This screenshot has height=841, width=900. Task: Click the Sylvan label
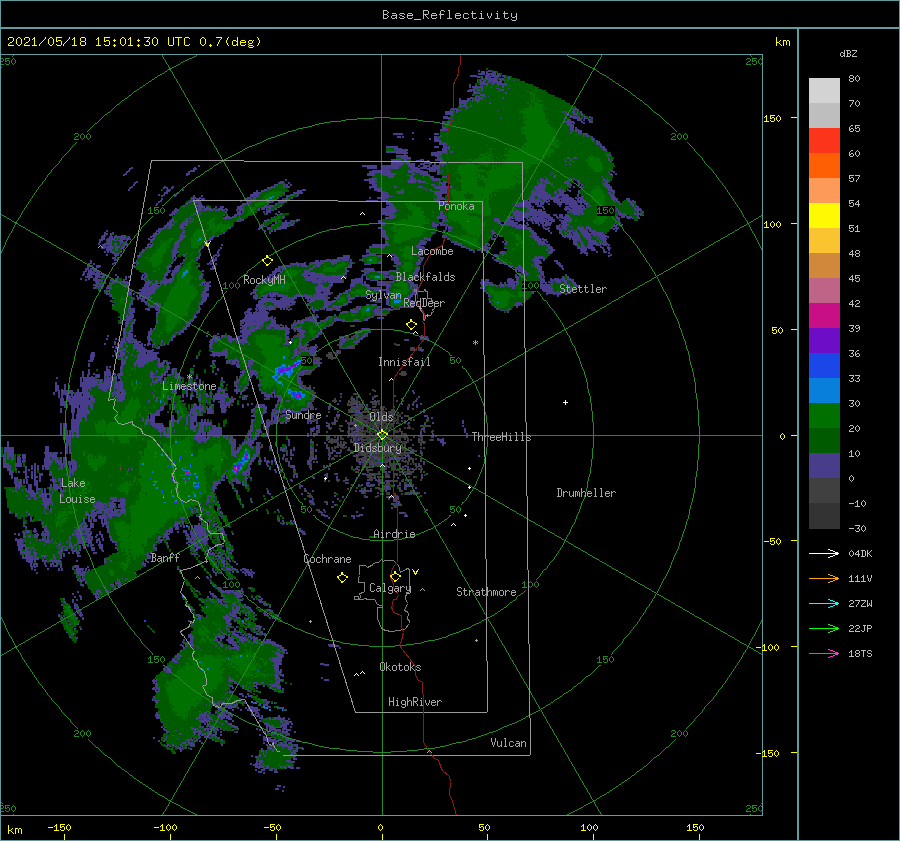click(x=383, y=295)
